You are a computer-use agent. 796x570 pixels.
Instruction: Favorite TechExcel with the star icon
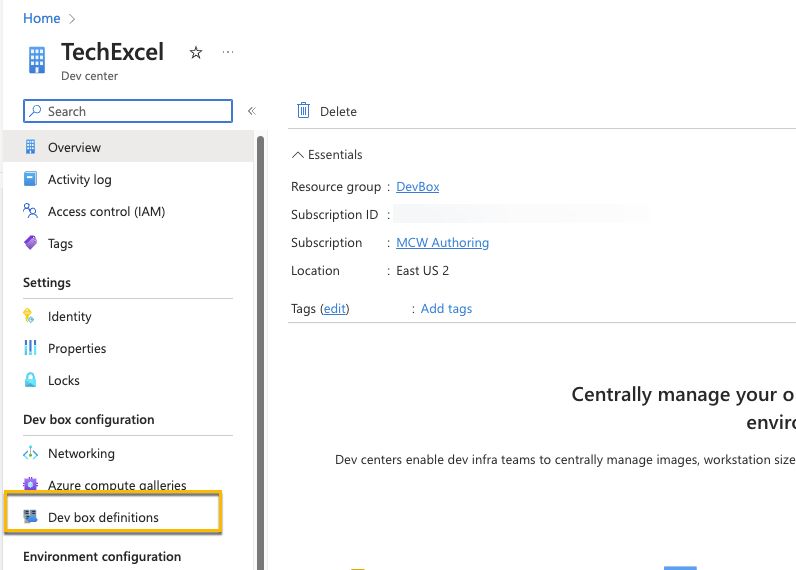click(x=196, y=52)
